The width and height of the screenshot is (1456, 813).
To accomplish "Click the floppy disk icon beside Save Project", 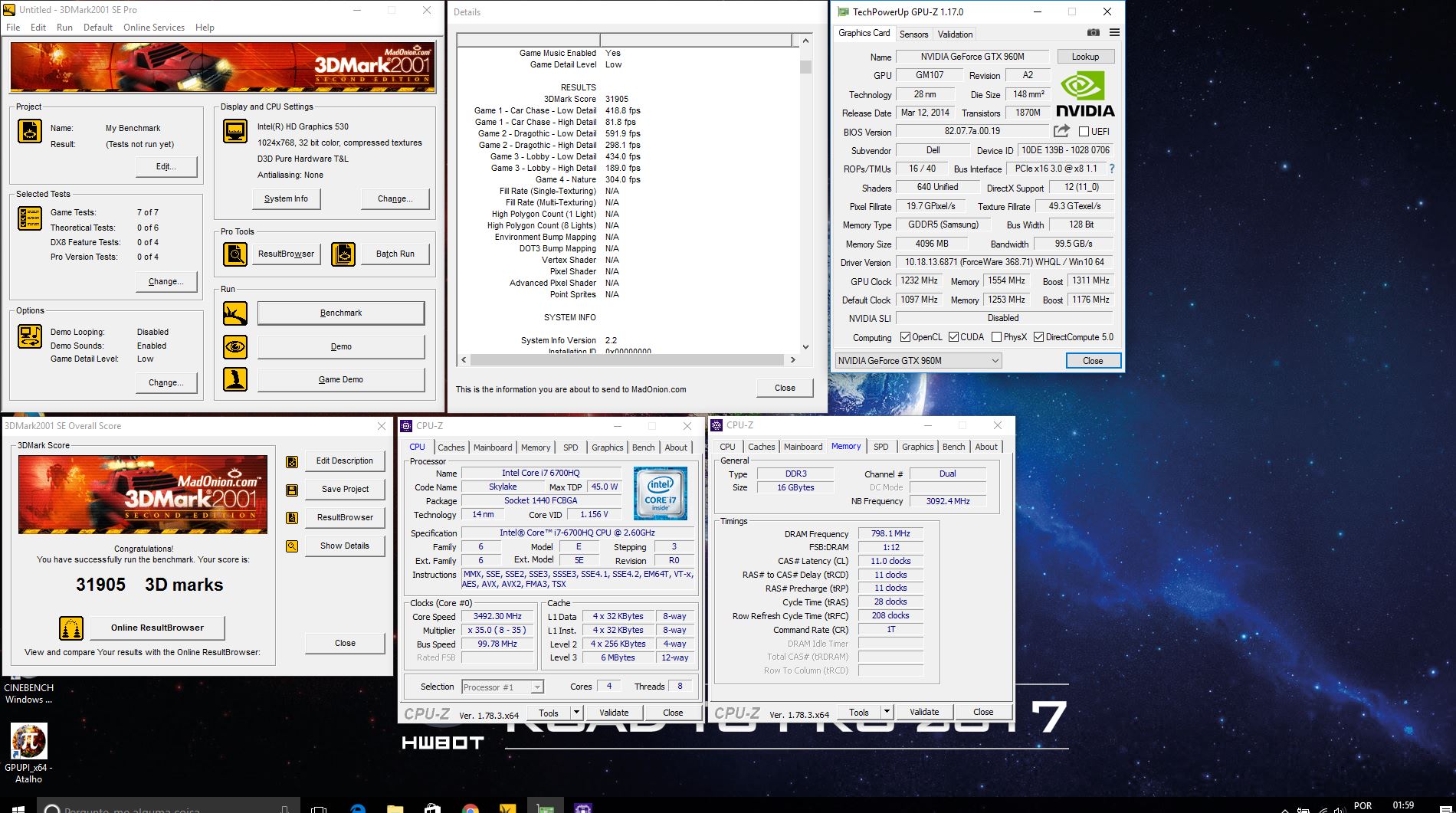I will point(292,490).
